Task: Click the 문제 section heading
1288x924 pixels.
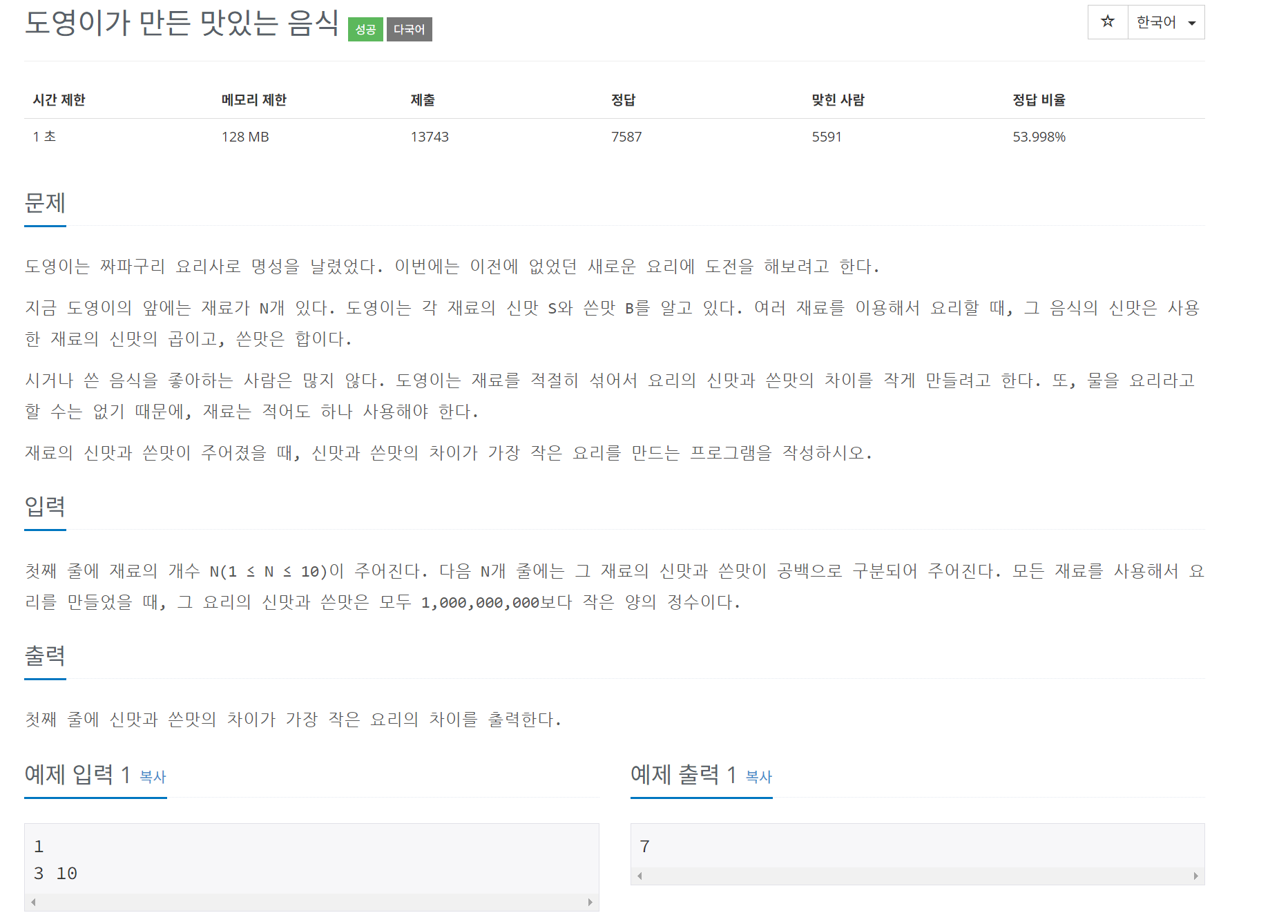Action: pyautogui.click(x=45, y=203)
